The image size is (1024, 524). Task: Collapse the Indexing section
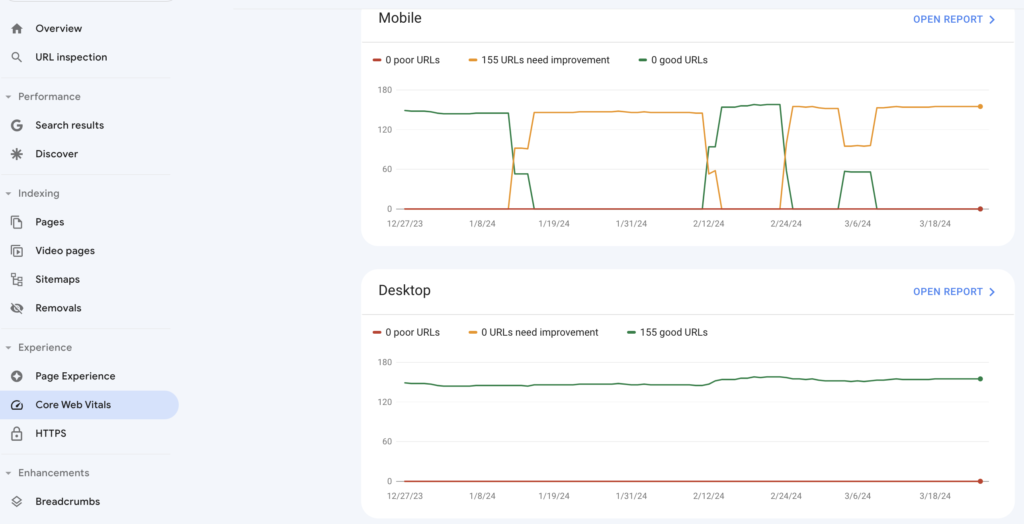(8, 193)
